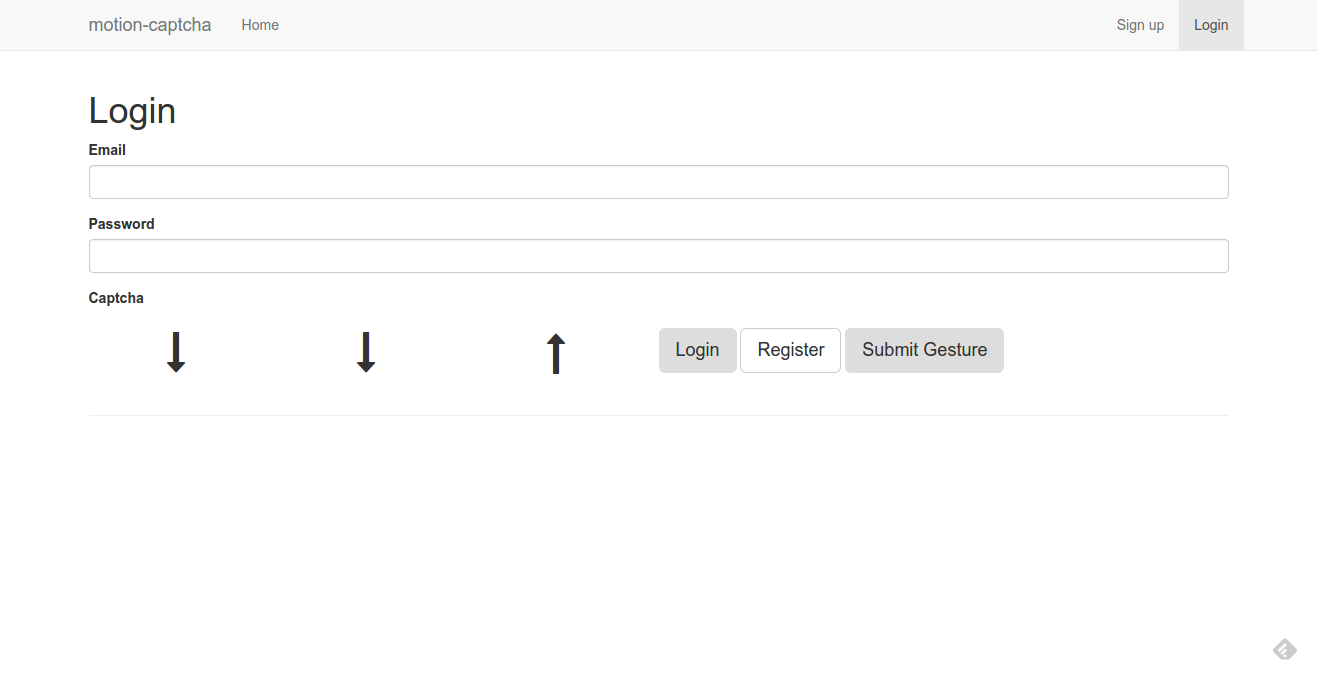Click the Captcha label text
Viewport: 1317px width, 681px height.
click(116, 298)
